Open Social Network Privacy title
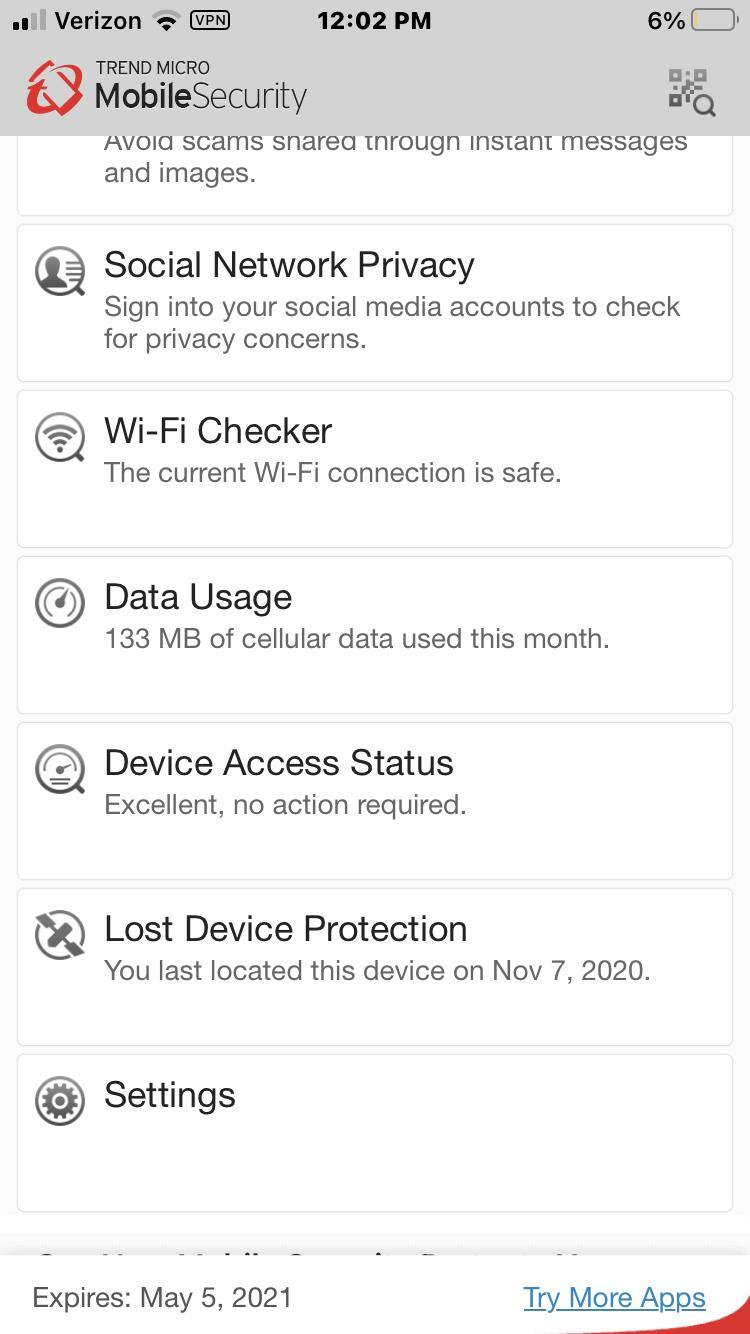Viewport: 750px width, 1334px height. 289,265
